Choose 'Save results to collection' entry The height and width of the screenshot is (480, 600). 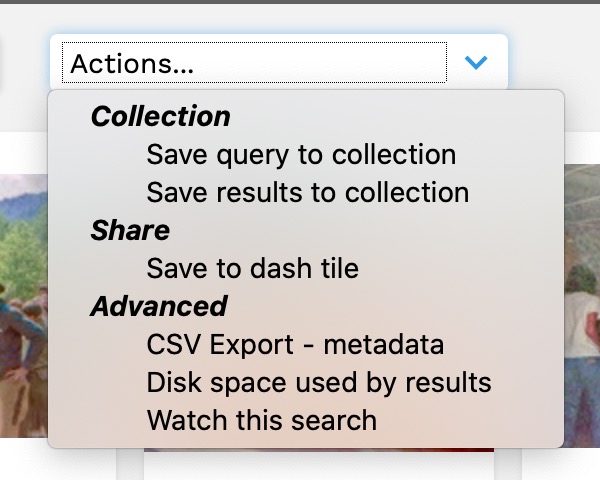click(x=307, y=192)
